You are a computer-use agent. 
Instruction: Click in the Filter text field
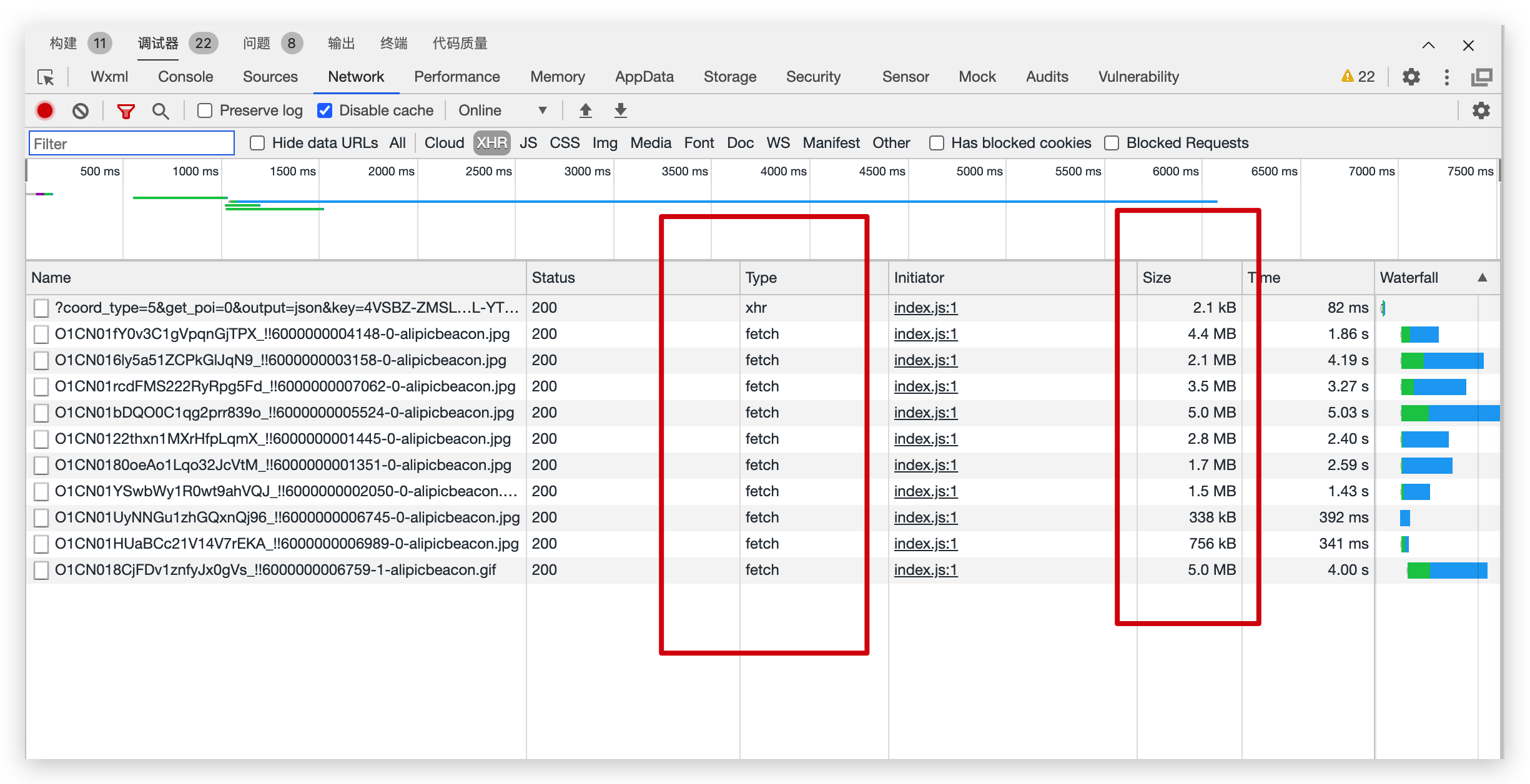[x=132, y=144]
